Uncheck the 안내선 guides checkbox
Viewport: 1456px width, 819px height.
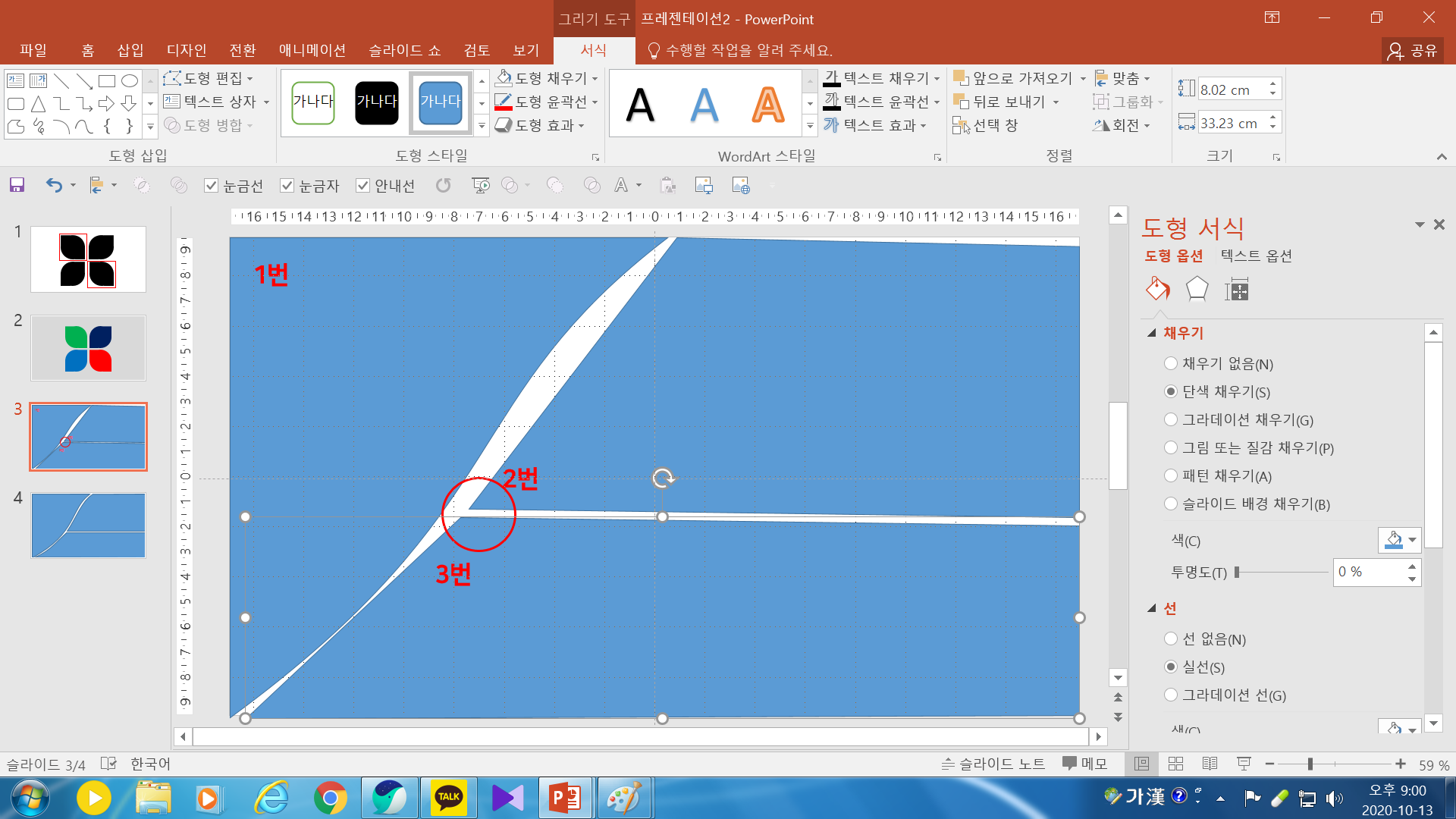pyautogui.click(x=363, y=186)
